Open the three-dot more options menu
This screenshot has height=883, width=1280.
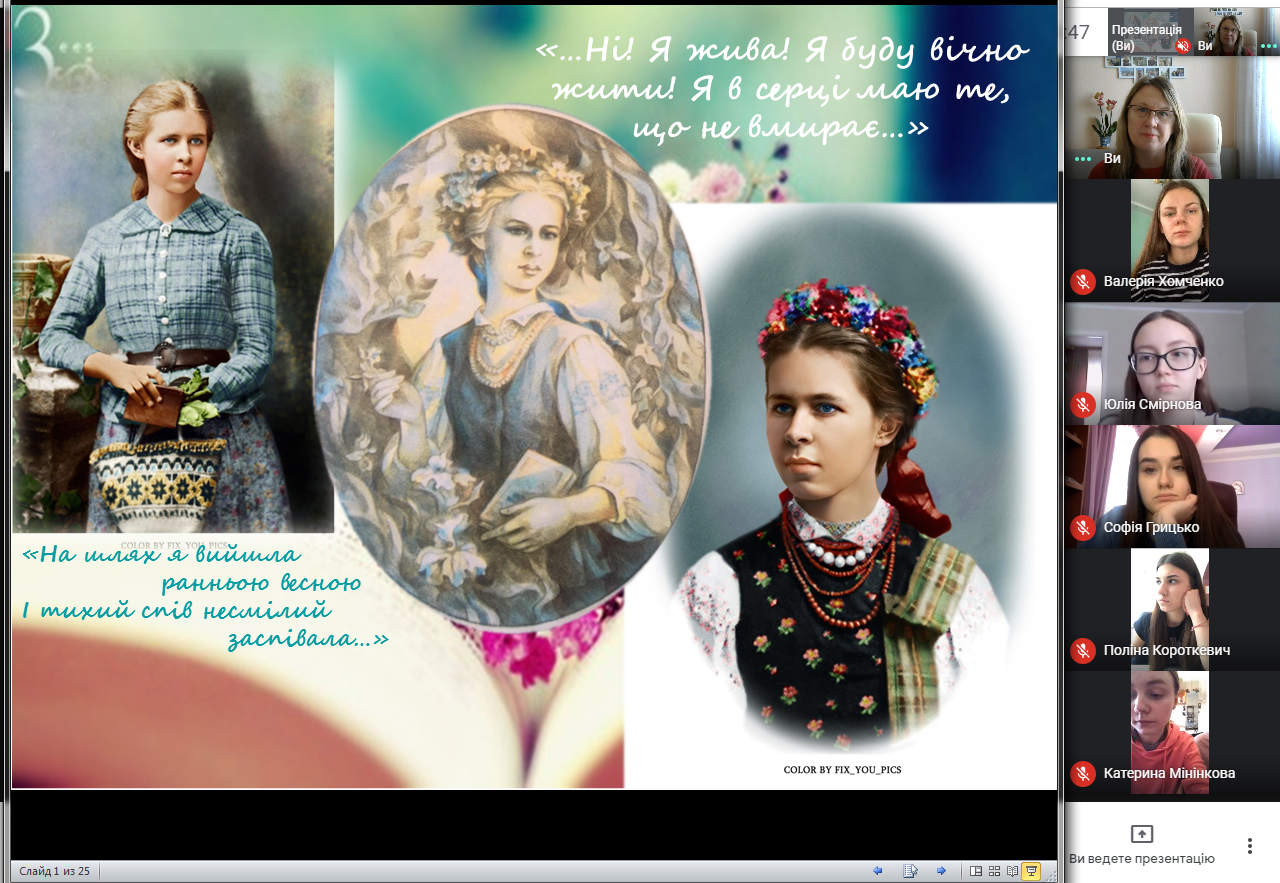(x=1249, y=846)
